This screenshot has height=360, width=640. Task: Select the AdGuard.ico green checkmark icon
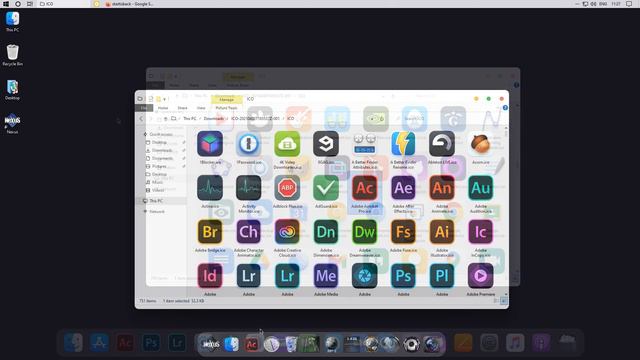(x=326, y=188)
